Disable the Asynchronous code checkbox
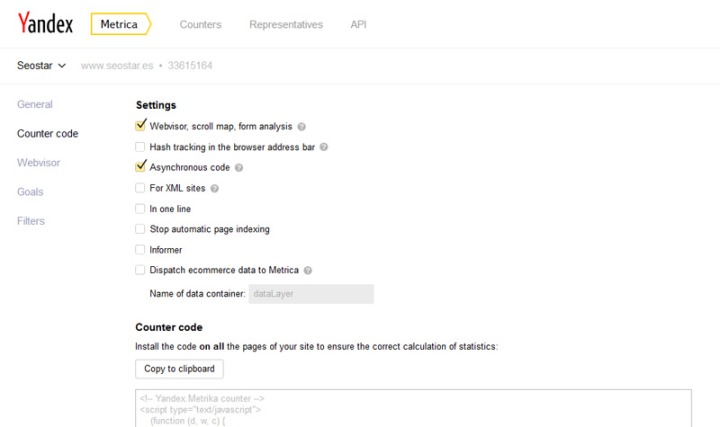This screenshot has height=427, width=720. 140,167
